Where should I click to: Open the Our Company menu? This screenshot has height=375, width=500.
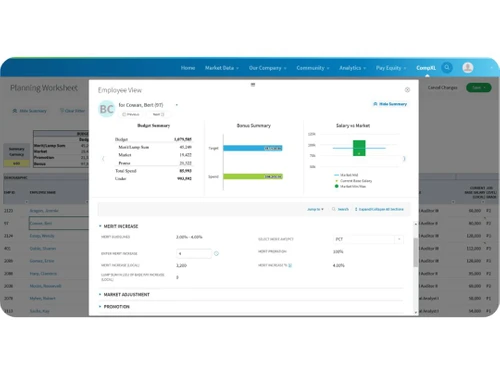click(x=268, y=68)
